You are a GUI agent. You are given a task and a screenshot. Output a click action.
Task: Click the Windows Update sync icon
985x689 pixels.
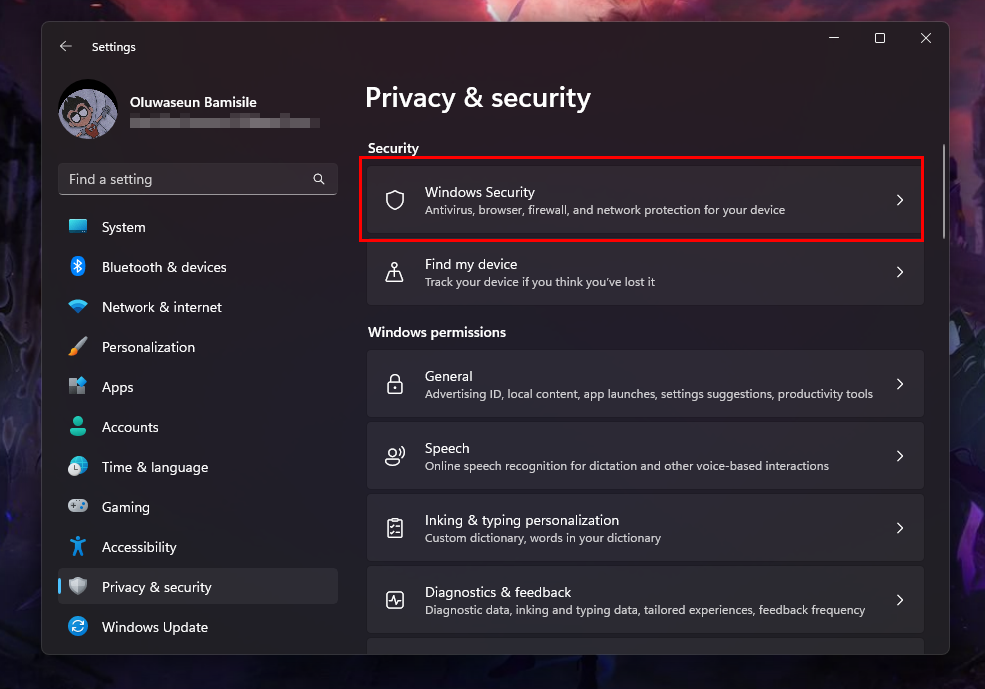point(78,627)
